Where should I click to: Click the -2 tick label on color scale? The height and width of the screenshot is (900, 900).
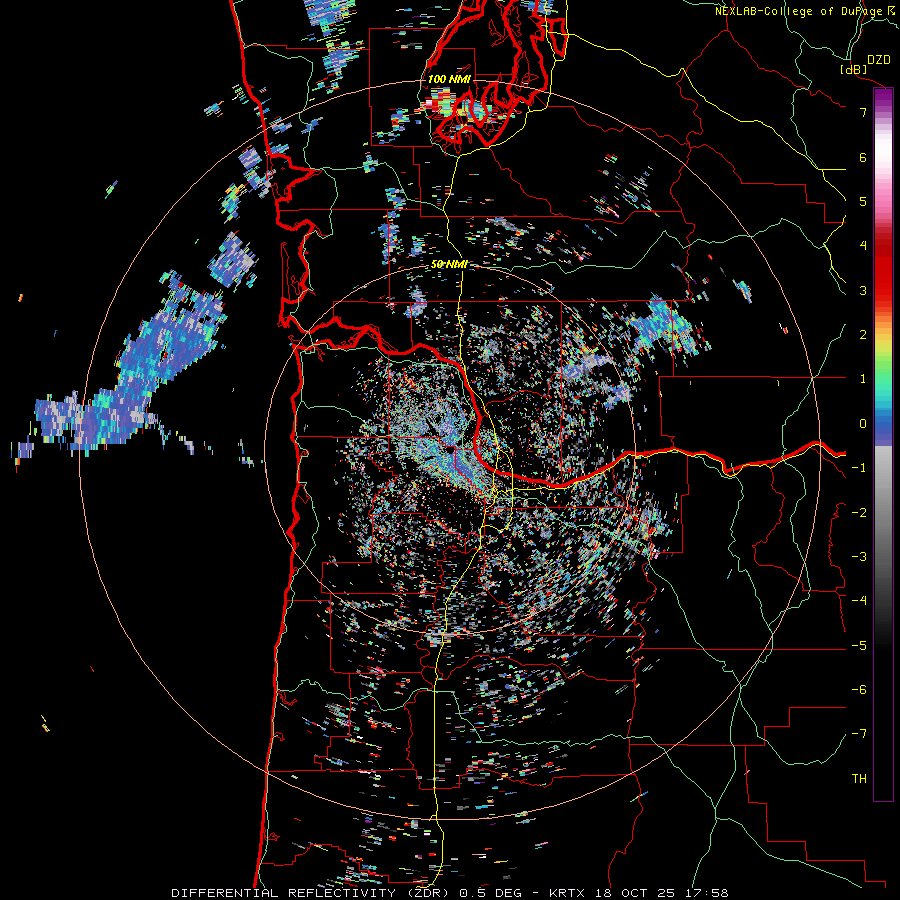click(x=859, y=513)
